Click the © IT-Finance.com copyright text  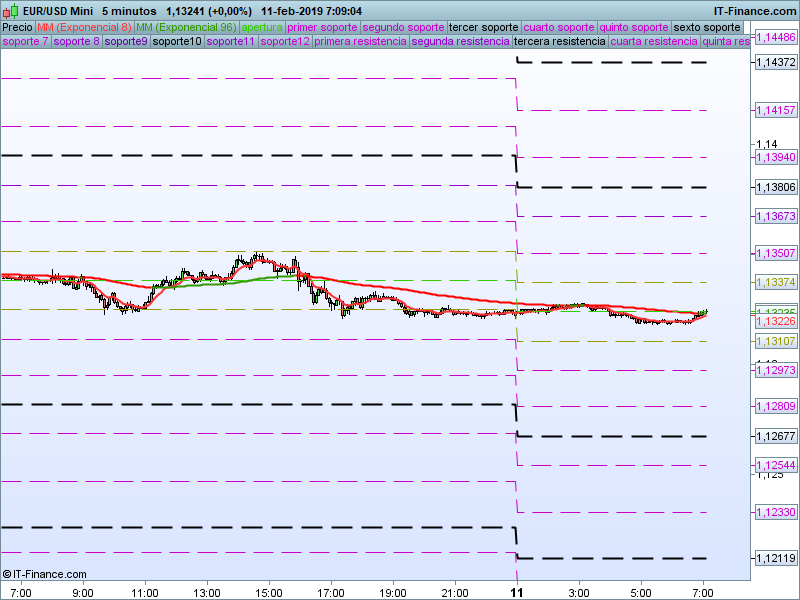(45, 574)
